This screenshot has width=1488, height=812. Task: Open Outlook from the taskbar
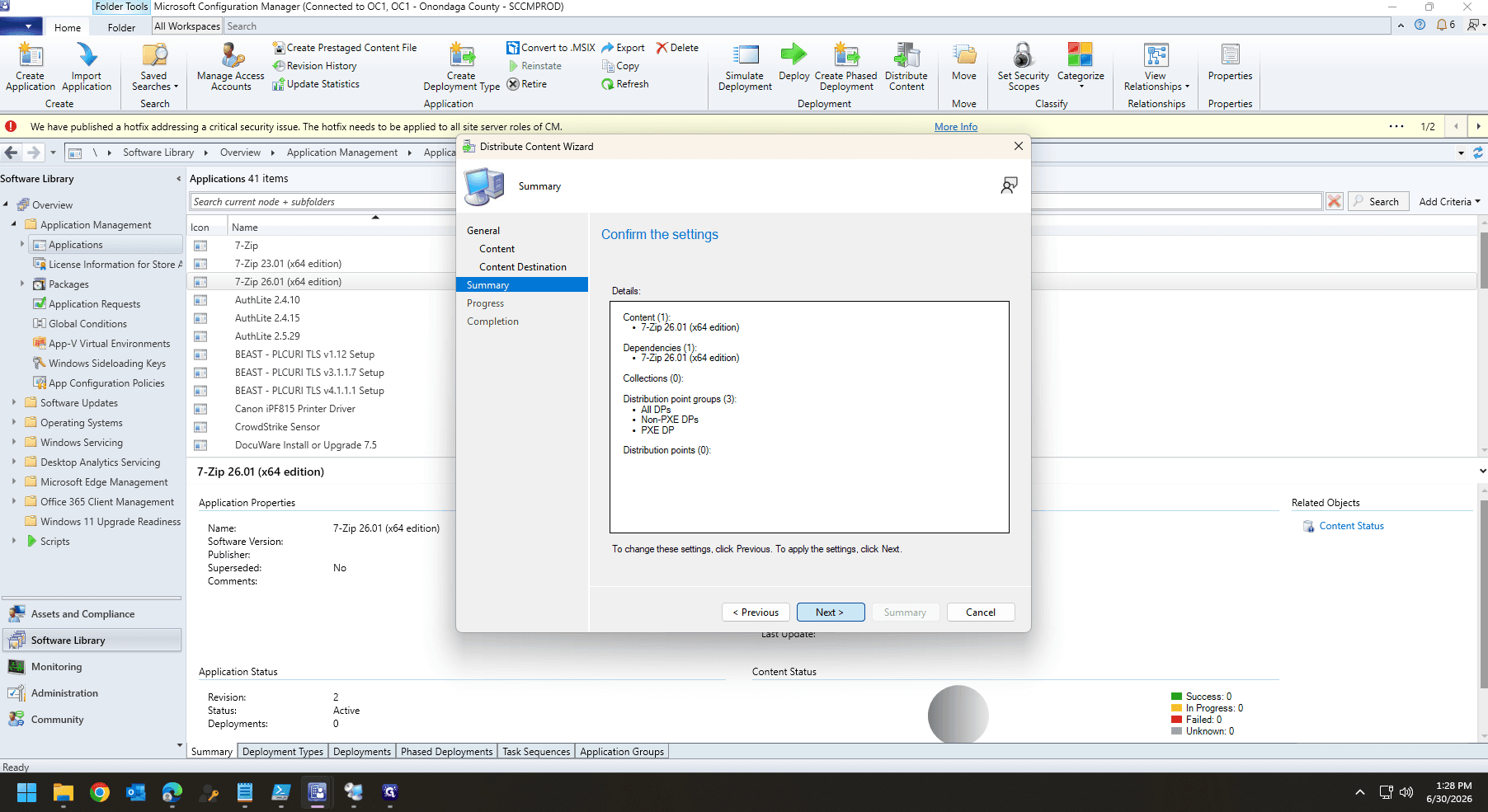point(136,792)
